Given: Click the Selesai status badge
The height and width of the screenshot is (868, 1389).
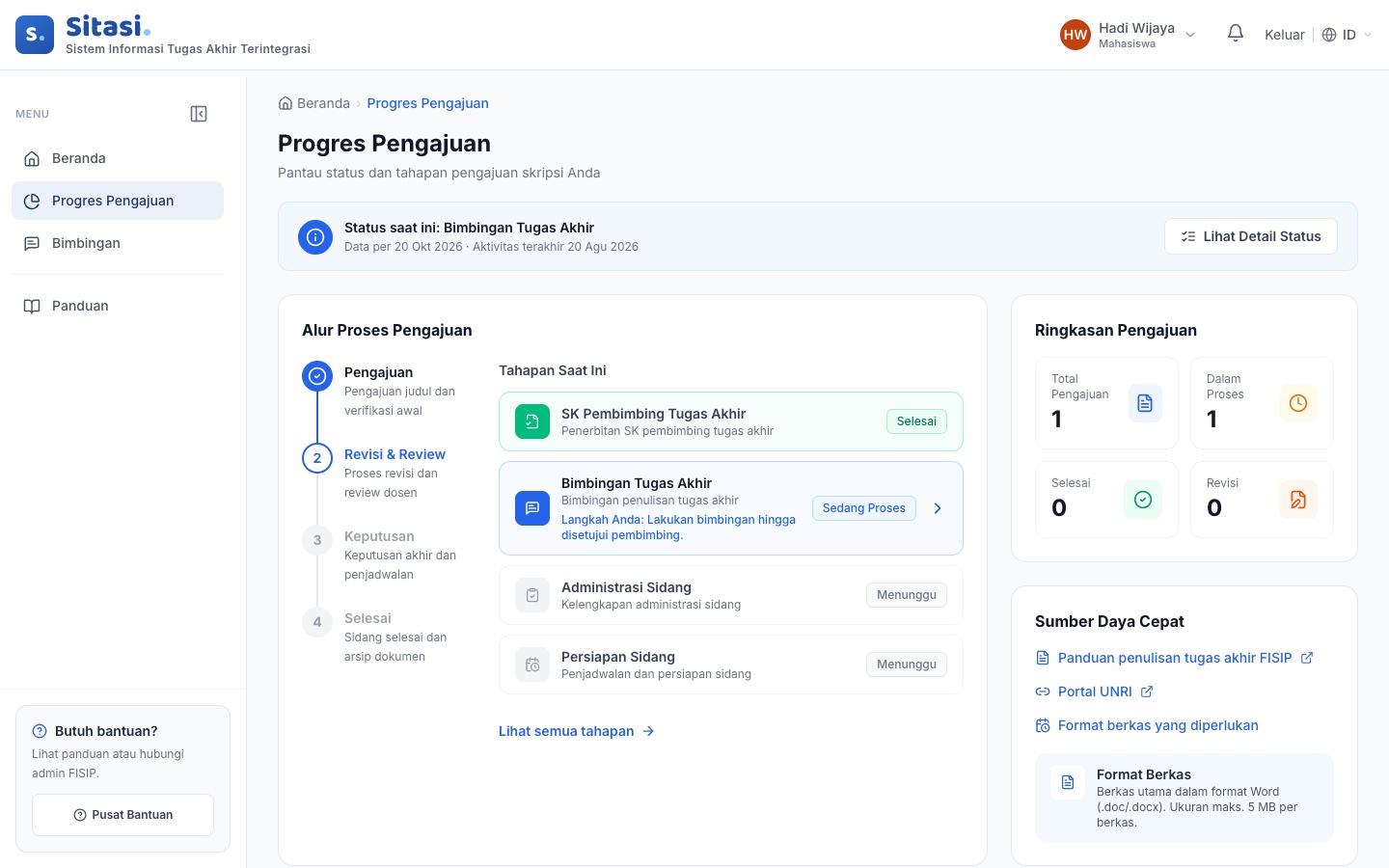Looking at the screenshot, I should pyautogui.click(x=916, y=421).
